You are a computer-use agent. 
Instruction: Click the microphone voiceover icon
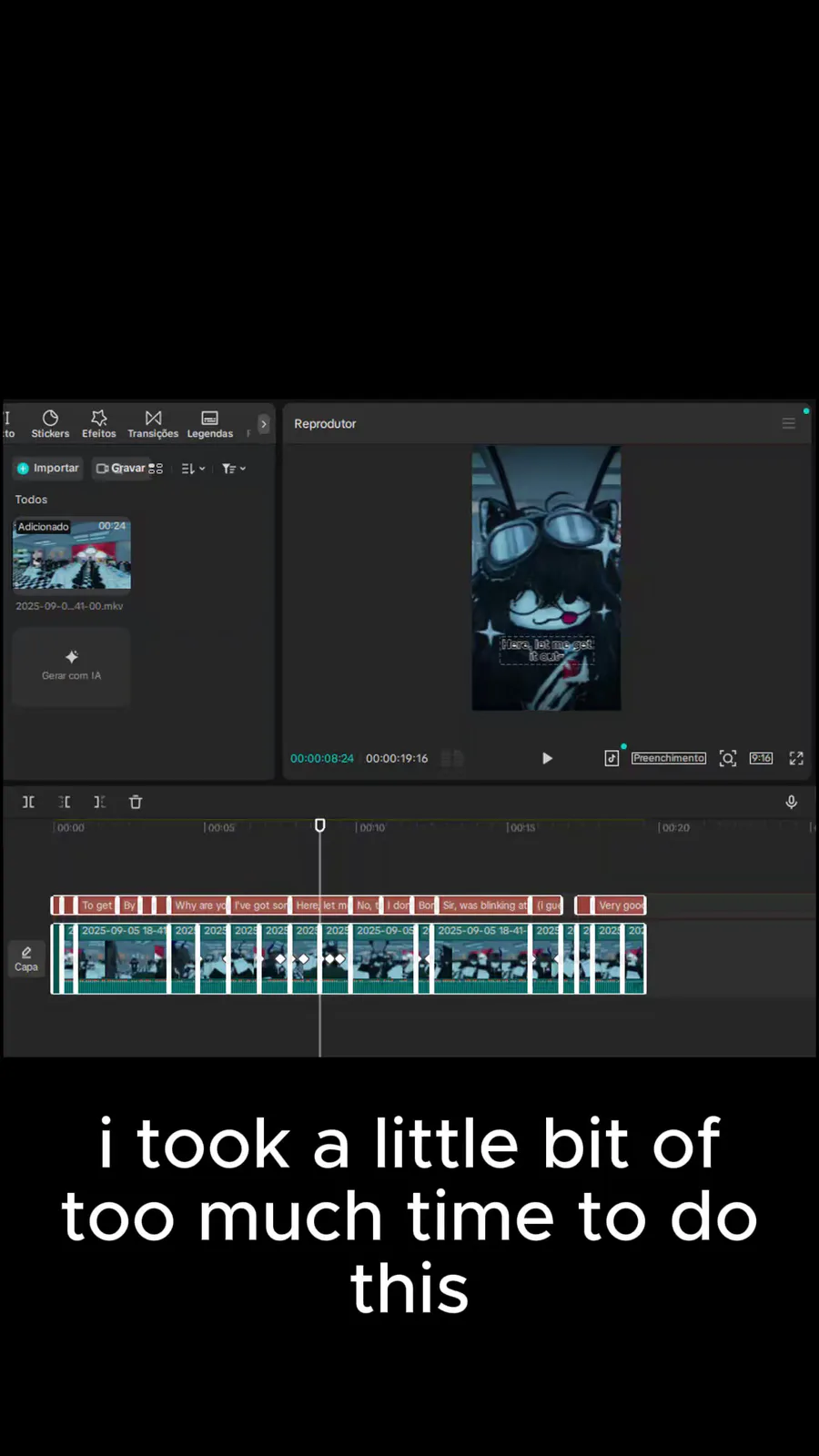click(792, 802)
